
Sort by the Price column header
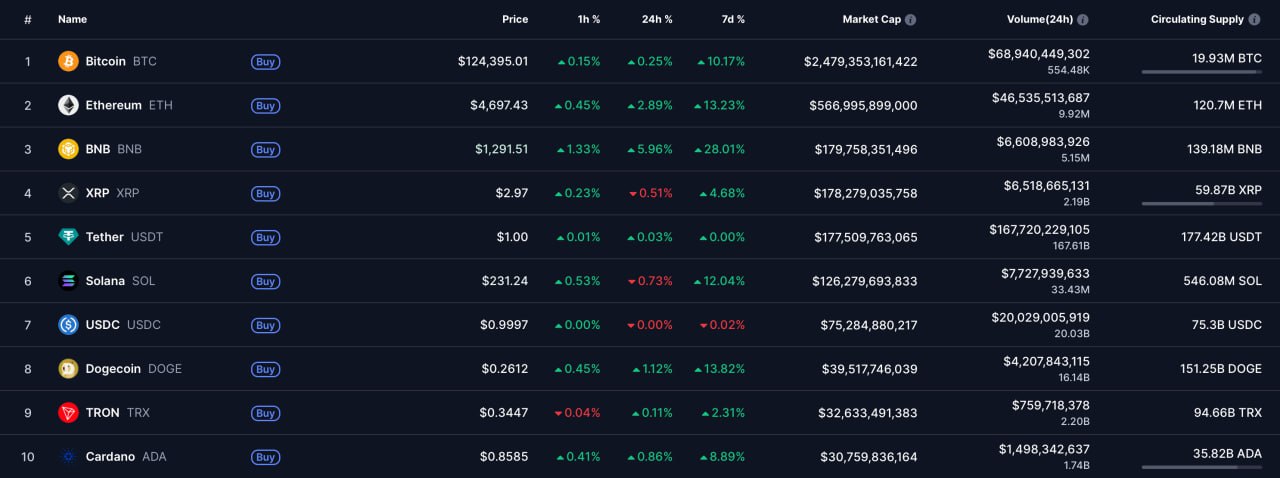515,19
